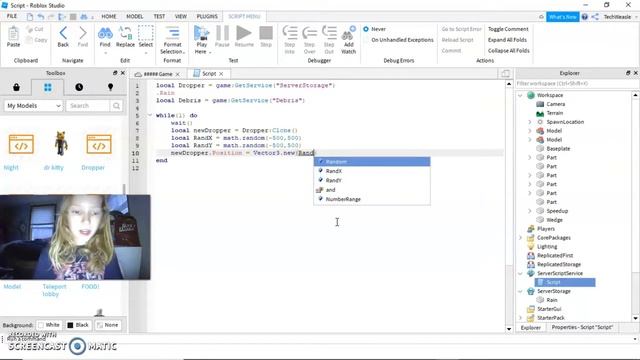640x360 pixels.
Task: Open the Toolbox inventory grid tab
Action: pyautogui.click(x=48, y=87)
